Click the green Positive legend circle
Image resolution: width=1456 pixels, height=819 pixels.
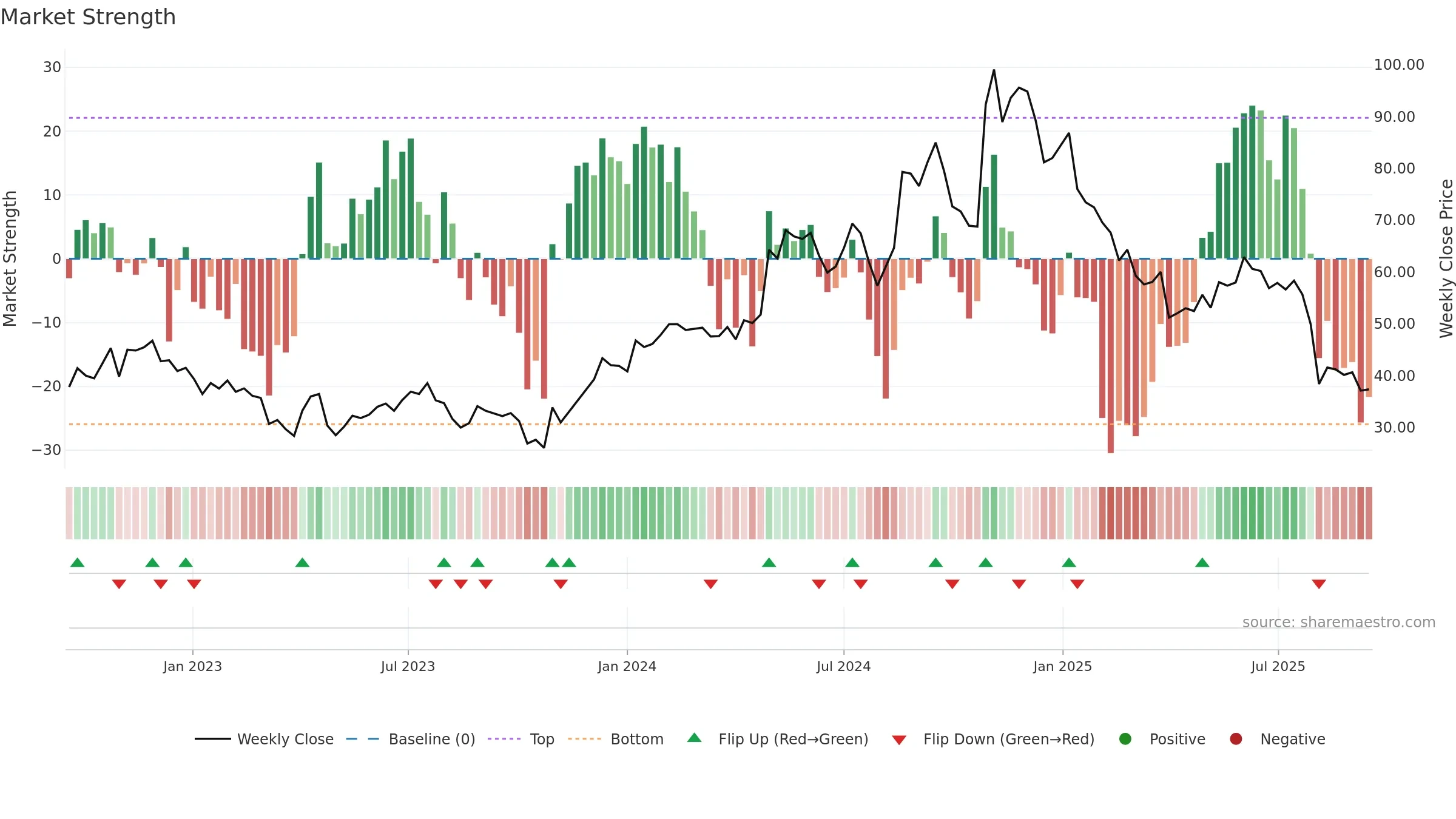click(x=1125, y=739)
